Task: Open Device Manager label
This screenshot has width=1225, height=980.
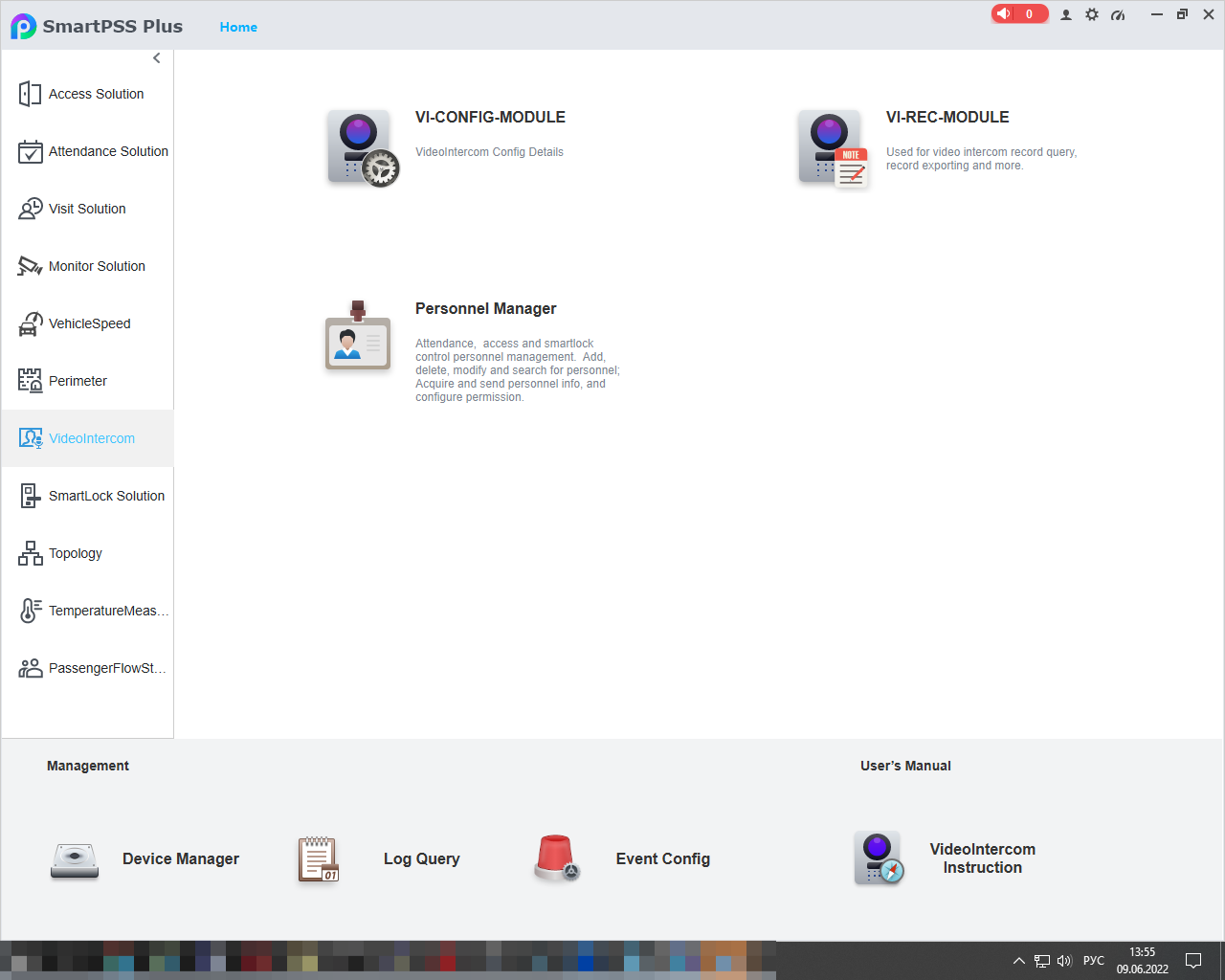Action: (x=181, y=858)
